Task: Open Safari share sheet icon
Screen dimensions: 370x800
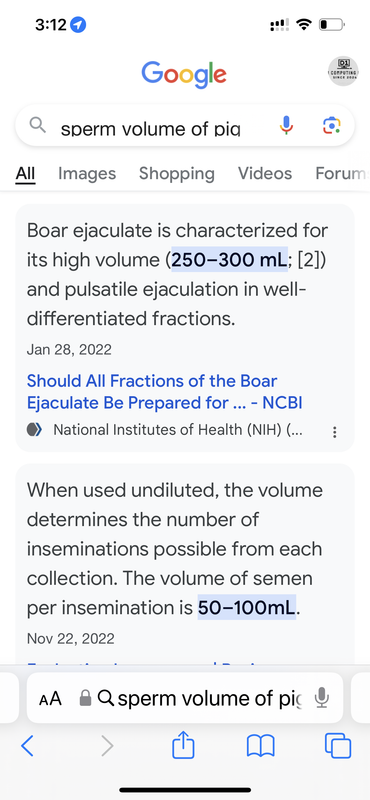Action: (183, 745)
